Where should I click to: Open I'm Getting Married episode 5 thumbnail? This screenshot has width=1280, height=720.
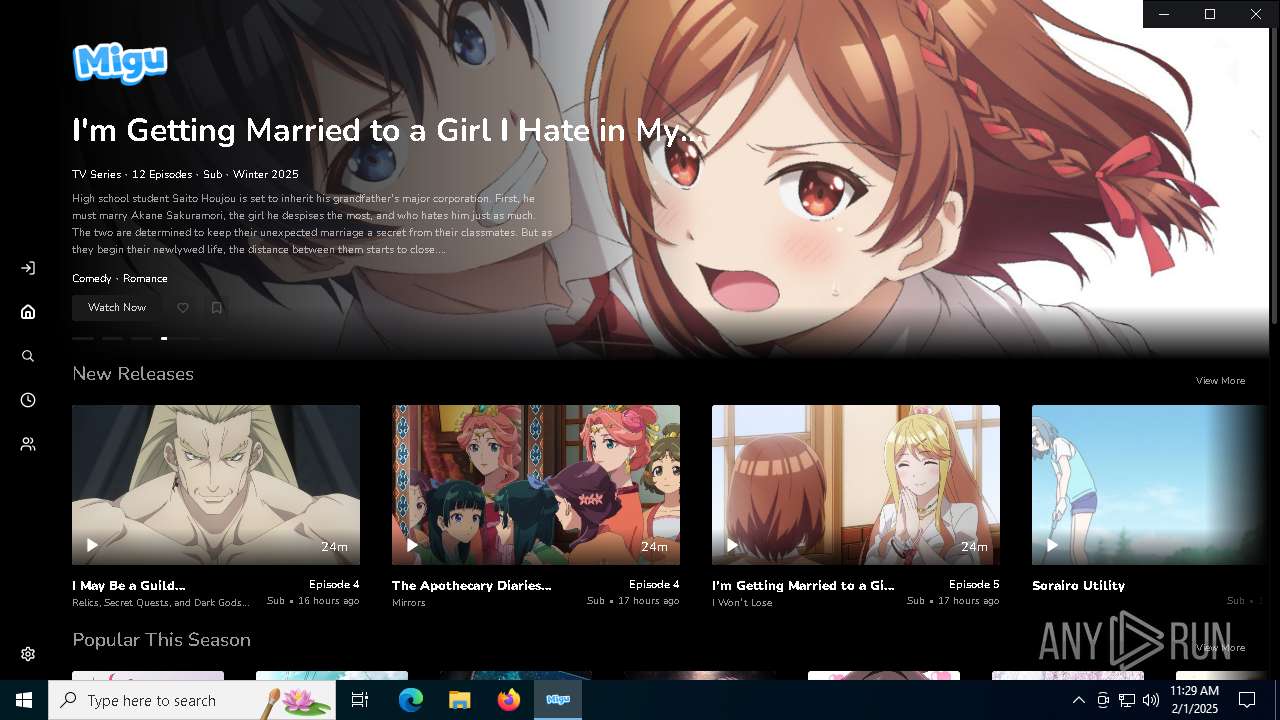pos(856,485)
